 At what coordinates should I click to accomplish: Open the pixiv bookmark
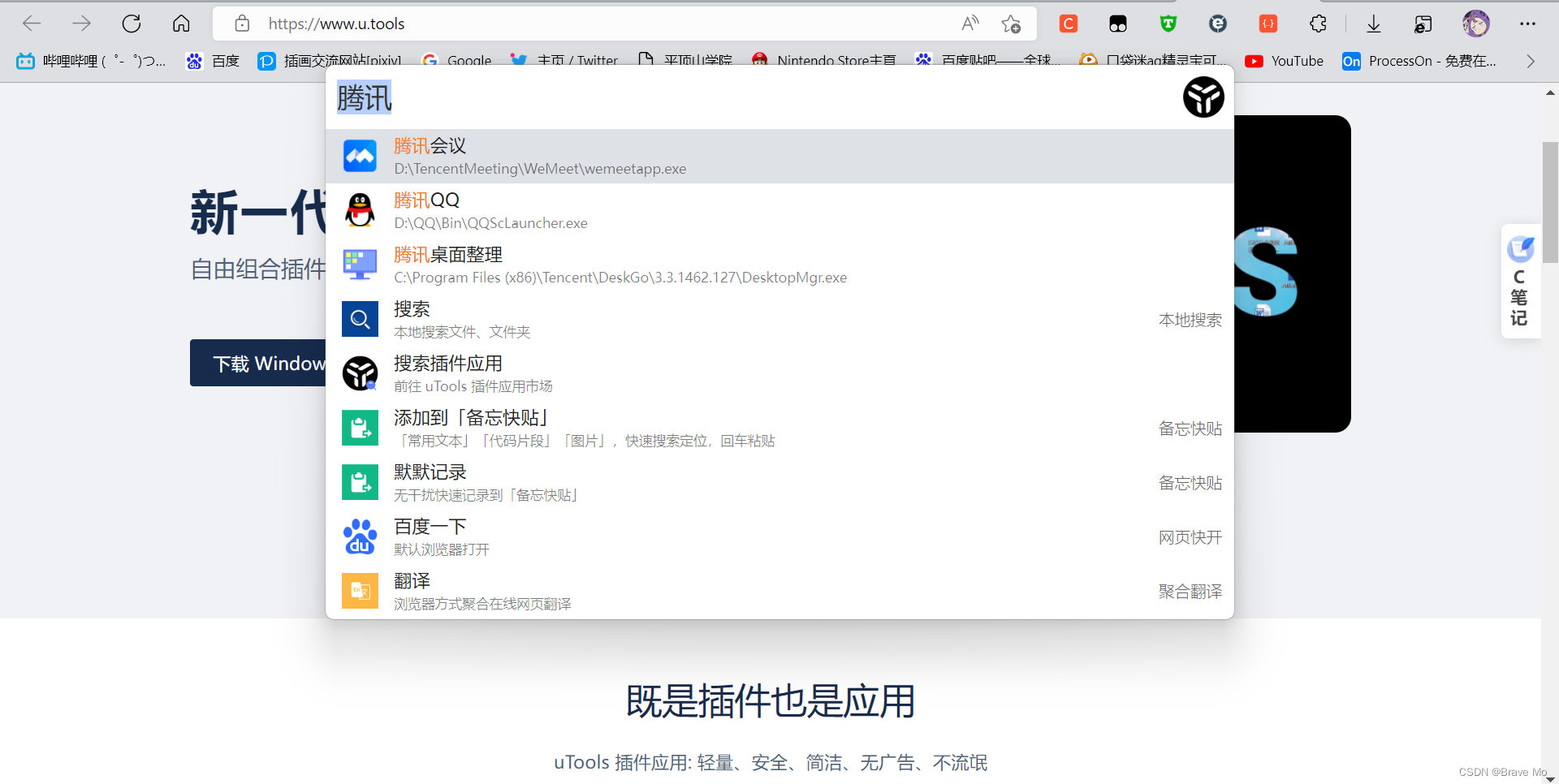(329, 61)
